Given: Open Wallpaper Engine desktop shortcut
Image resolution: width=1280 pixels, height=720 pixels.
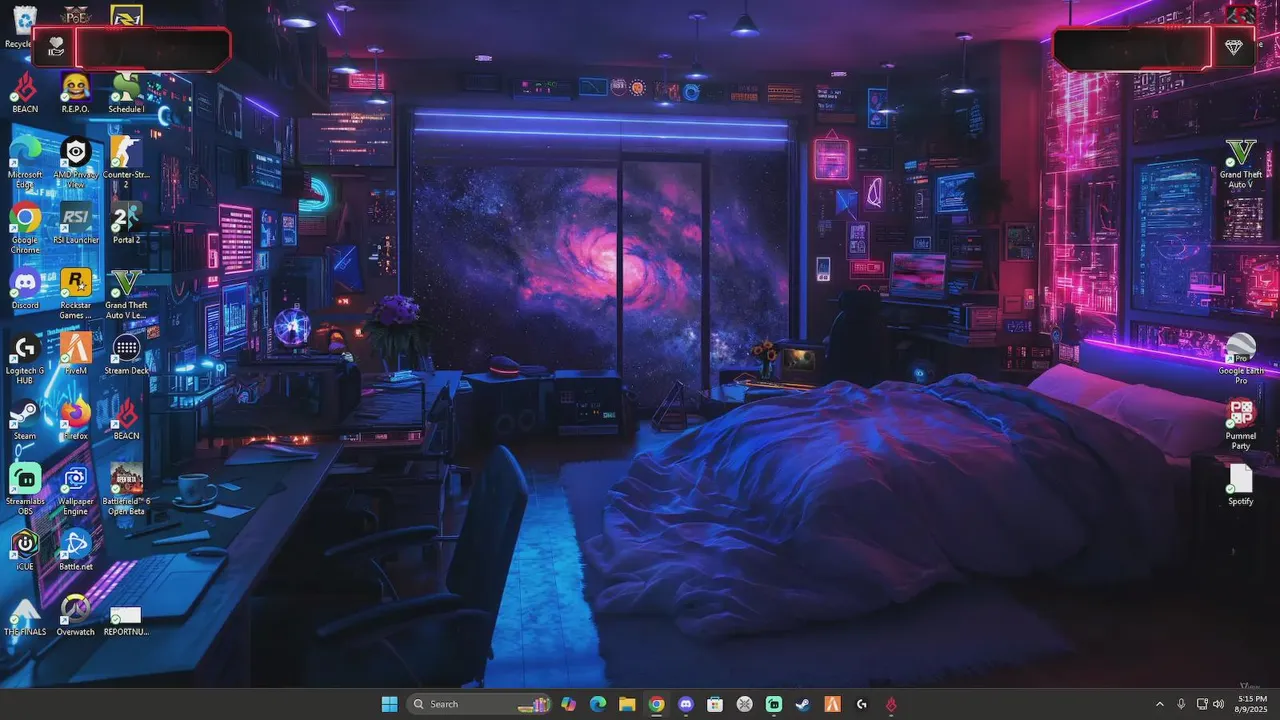Looking at the screenshot, I should [76, 490].
